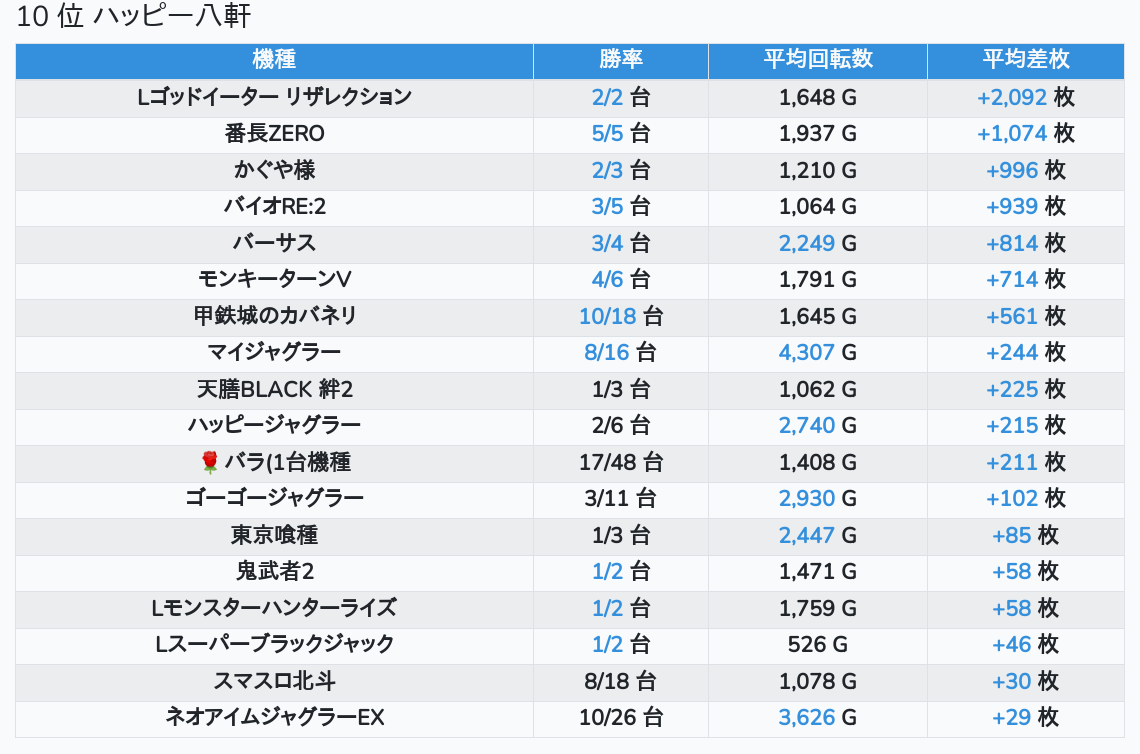The image size is (1140, 754).
Task: Click the 3,626 value for ネオアイムジャグラーEX
Action: tap(807, 717)
